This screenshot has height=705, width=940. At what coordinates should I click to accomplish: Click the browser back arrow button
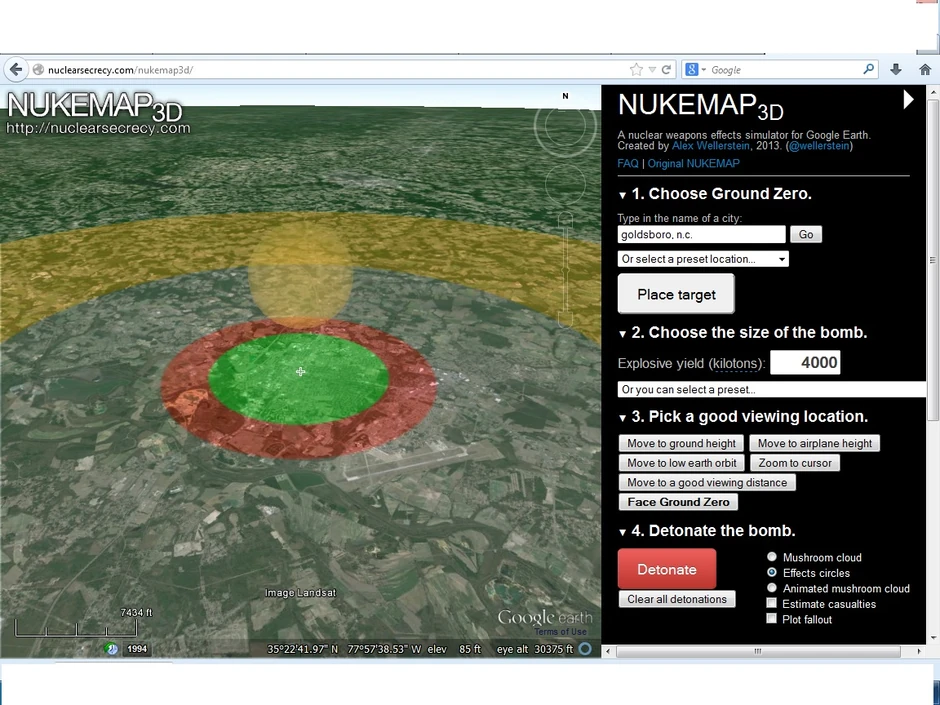click(x=15, y=70)
